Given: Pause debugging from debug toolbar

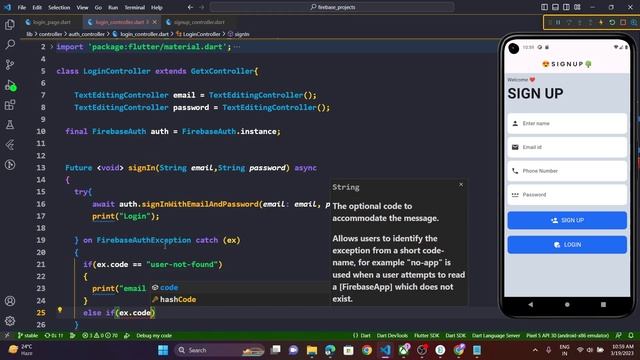Looking at the screenshot, I should point(558,22).
